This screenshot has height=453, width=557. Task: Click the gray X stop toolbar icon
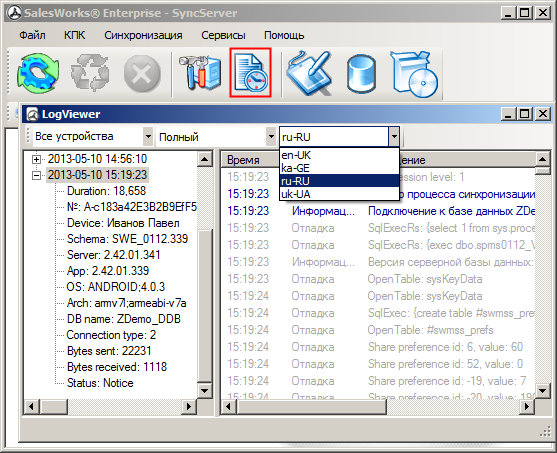click(142, 74)
